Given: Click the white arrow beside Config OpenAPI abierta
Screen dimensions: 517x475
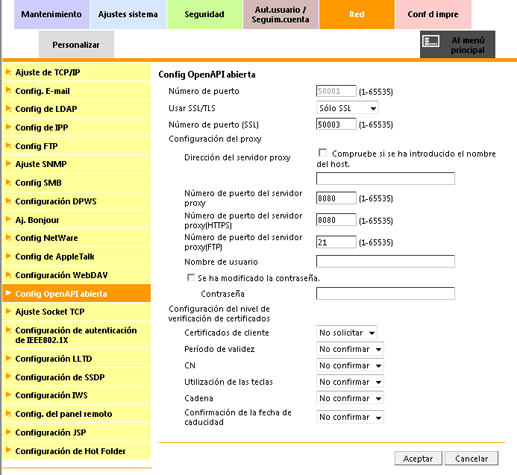Looking at the screenshot, I should (x=9, y=293).
